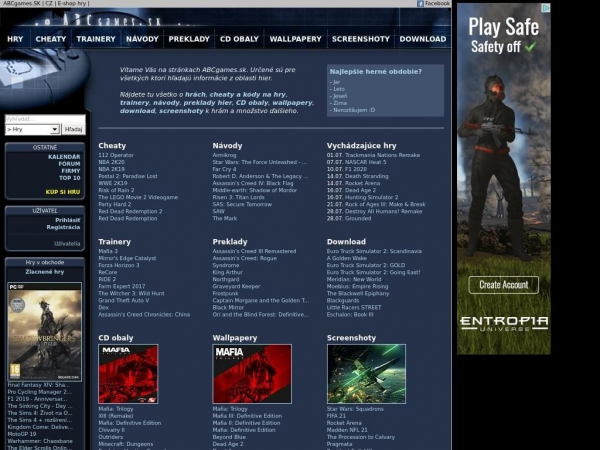Open Mafia Trilogy CD cover thumbnail
600x450 pixels.
pyautogui.click(x=128, y=374)
